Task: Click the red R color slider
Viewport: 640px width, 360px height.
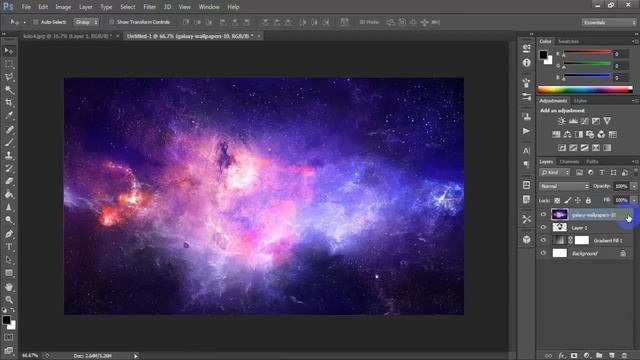Action: tap(587, 52)
